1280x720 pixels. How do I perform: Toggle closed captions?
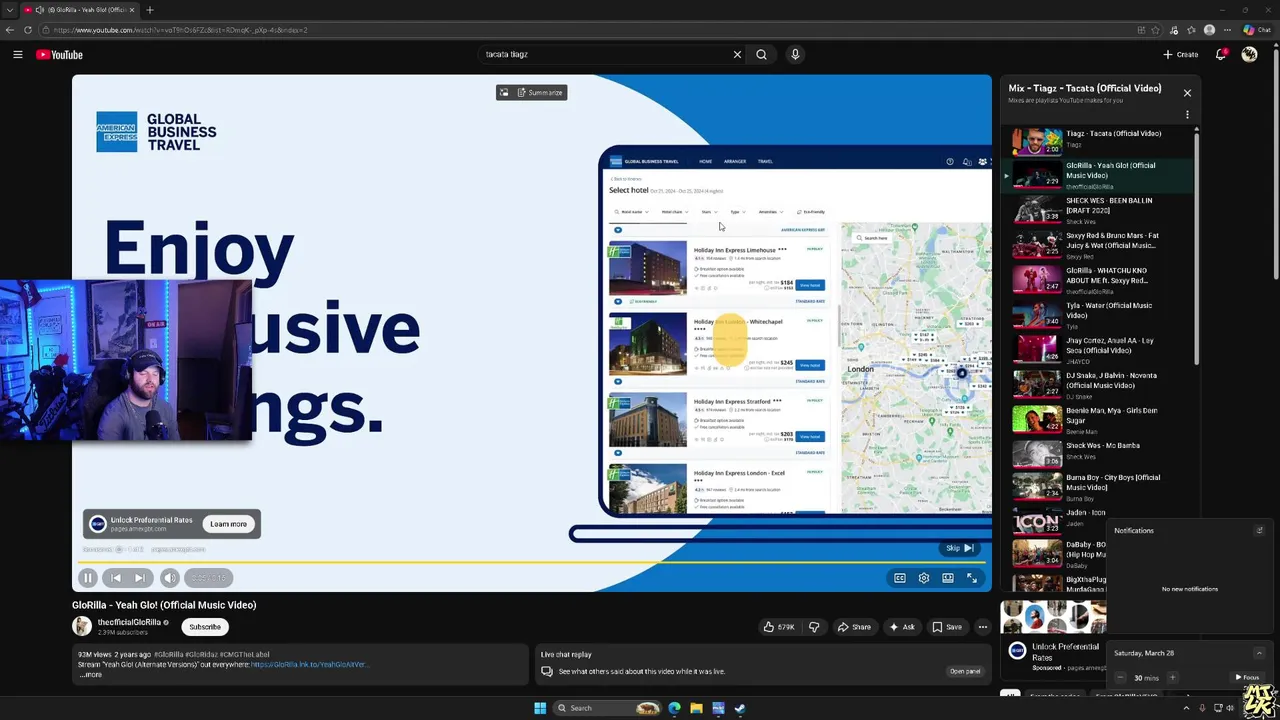[899, 578]
